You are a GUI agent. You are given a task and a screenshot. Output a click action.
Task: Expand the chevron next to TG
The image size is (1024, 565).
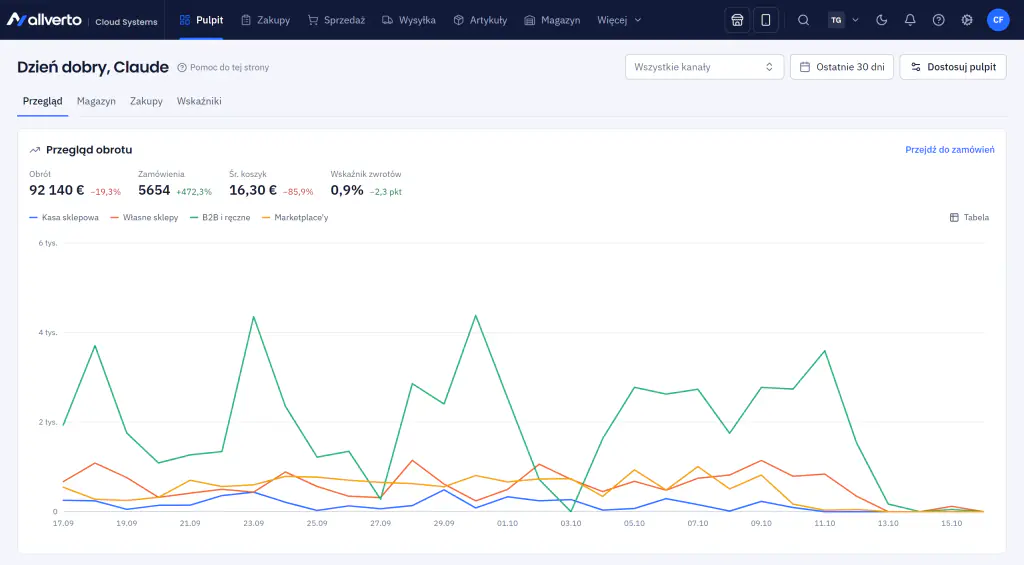coord(856,20)
